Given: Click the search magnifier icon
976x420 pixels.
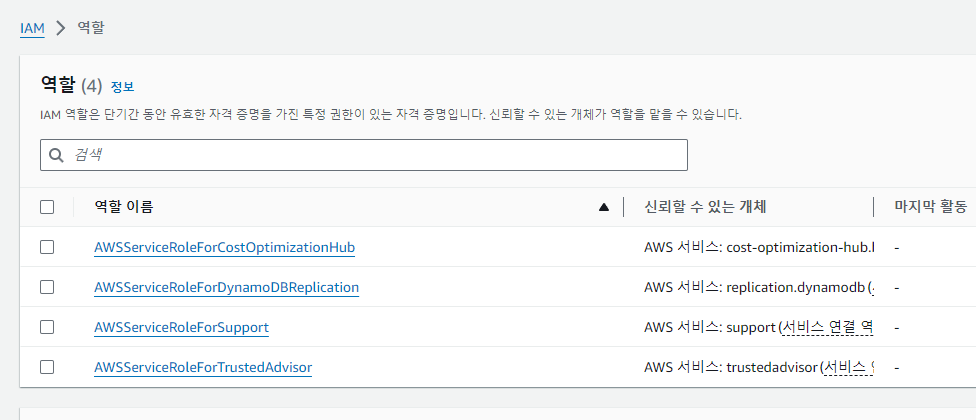Looking at the screenshot, I should point(56,155).
